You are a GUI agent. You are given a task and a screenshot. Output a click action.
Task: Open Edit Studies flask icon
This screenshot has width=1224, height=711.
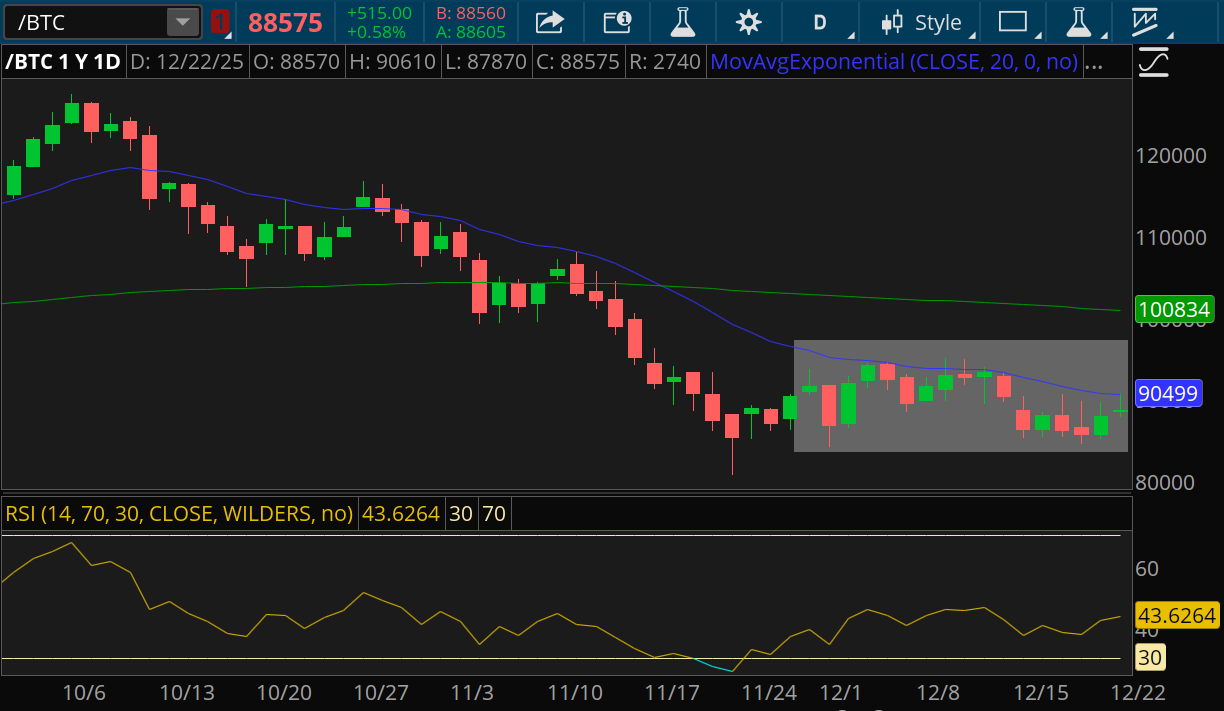point(682,22)
